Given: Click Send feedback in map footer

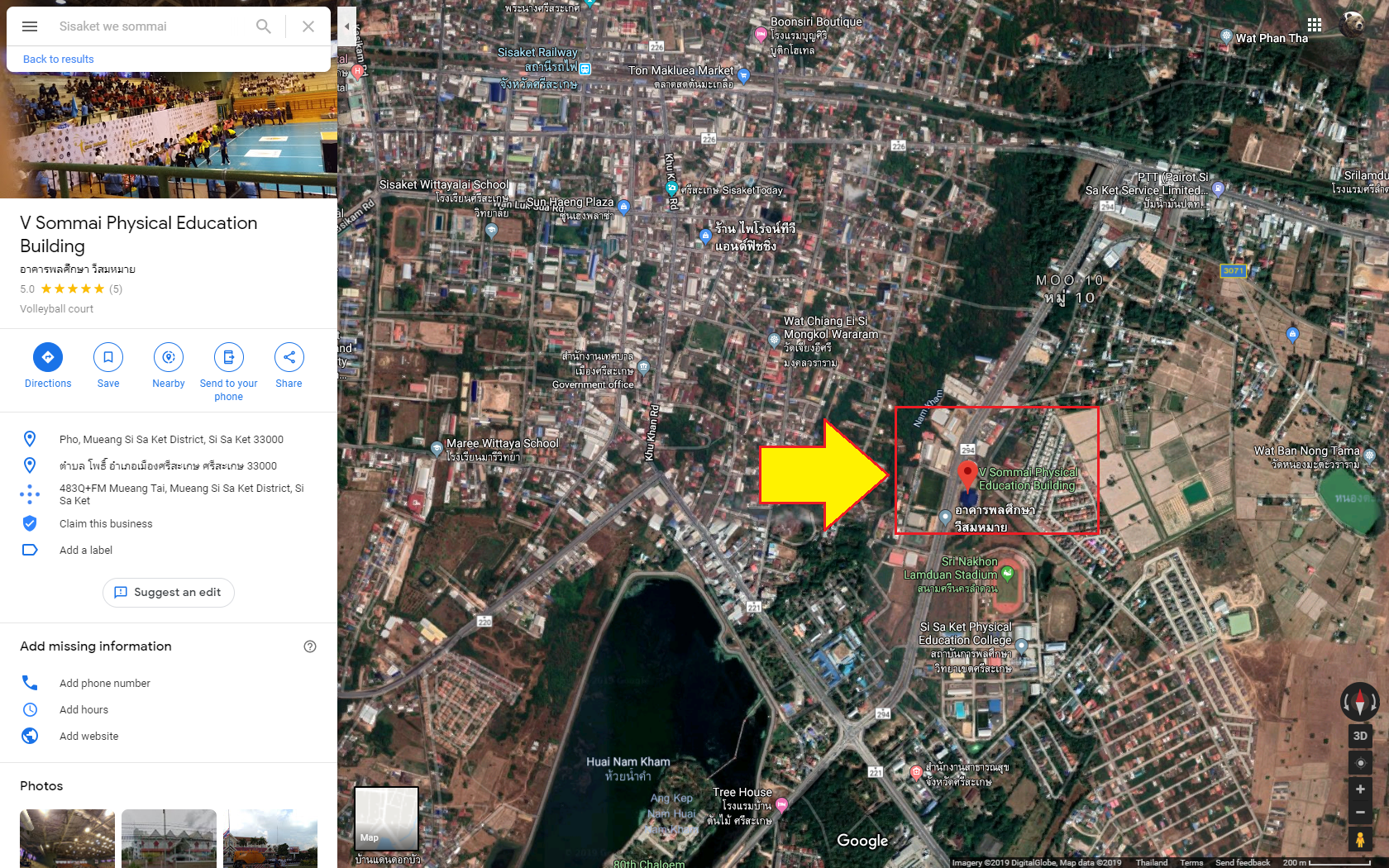Looking at the screenshot, I should coord(1243,862).
